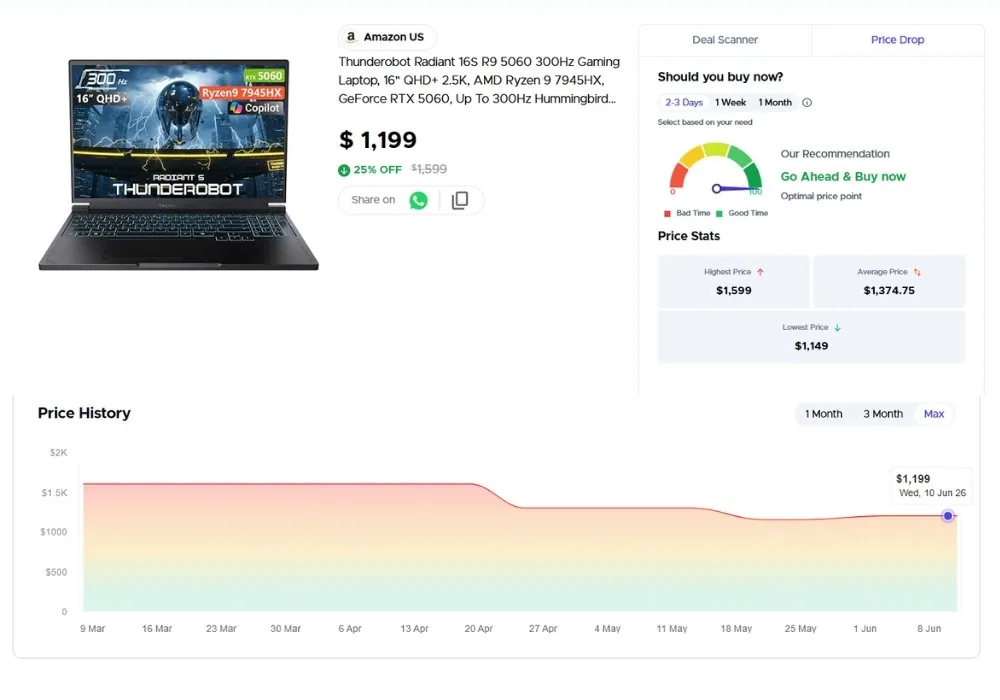Viewport: 1000px width, 700px height.
Task: Select the 1 Week buying window
Action: pos(730,103)
